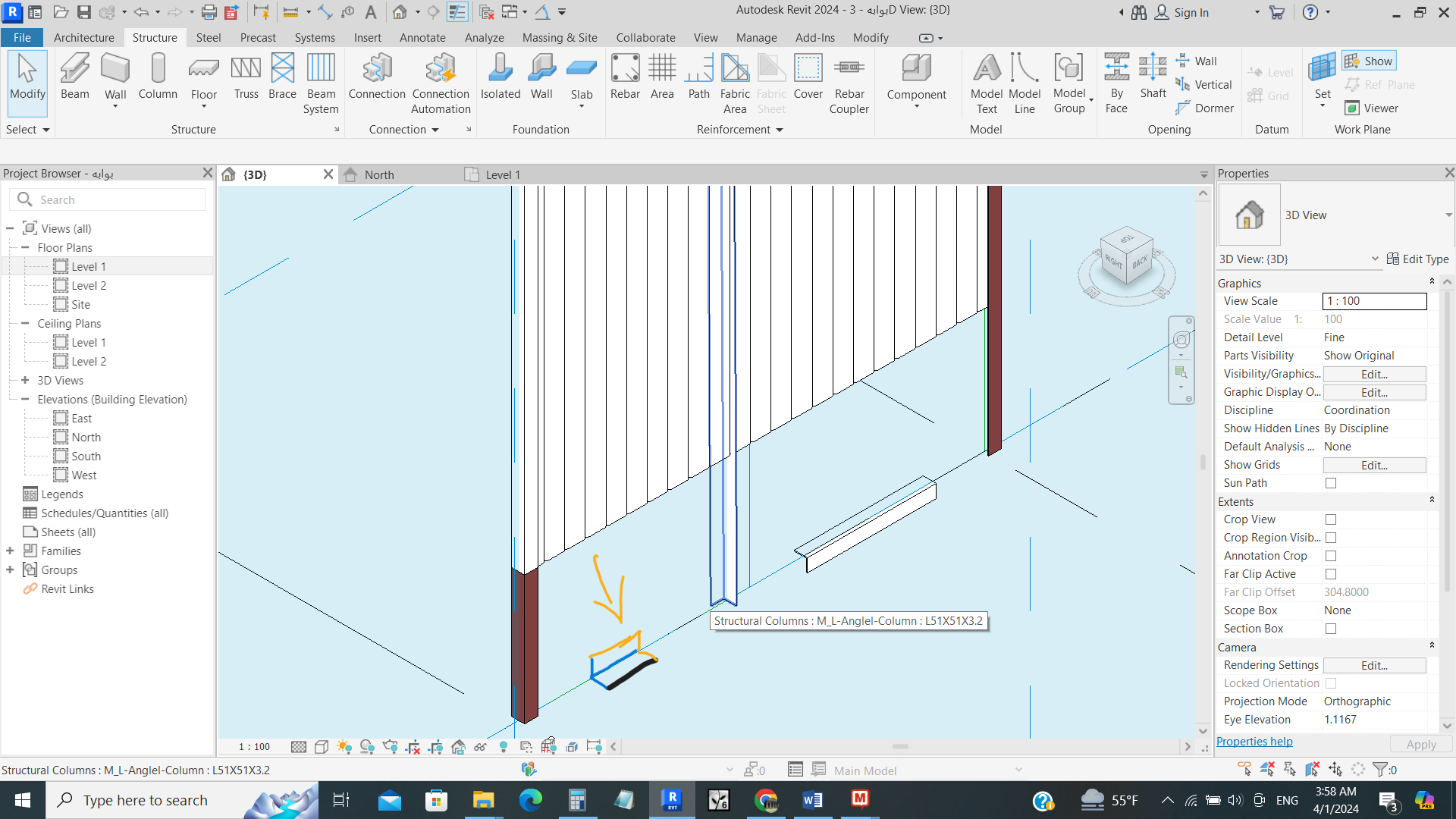1456x819 pixels.
Task: Click the Apply button in Properties
Action: [x=1421, y=744]
